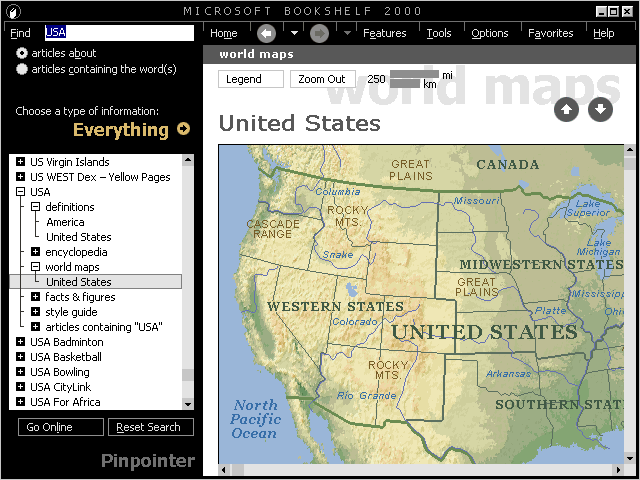Viewport: 640px width, 480px height.
Task: Click the Zoom Out button
Action: click(322, 79)
